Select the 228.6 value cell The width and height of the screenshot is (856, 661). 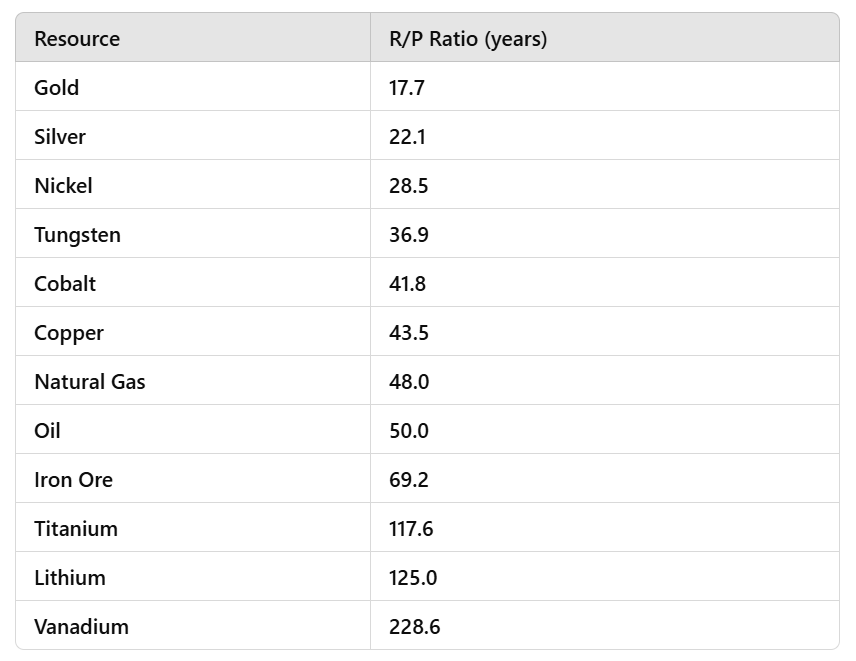[x=414, y=627]
